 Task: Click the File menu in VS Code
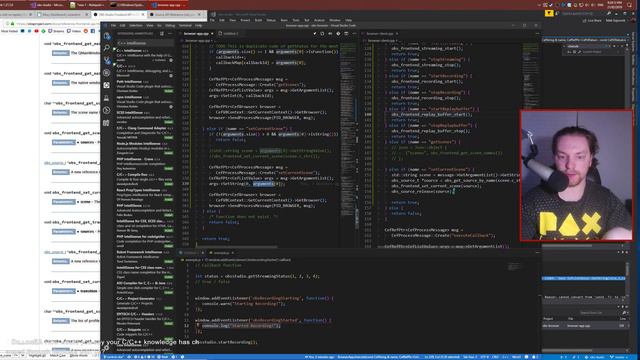point(113,25)
